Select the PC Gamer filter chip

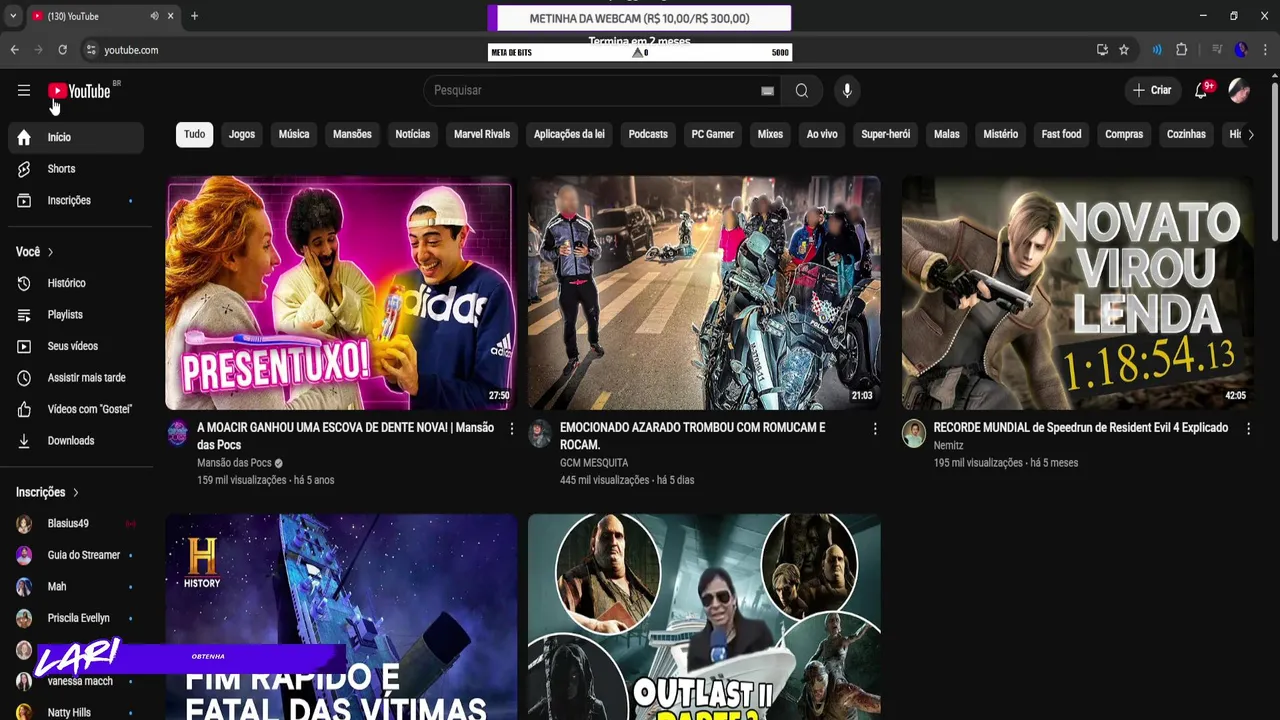pyautogui.click(x=713, y=134)
